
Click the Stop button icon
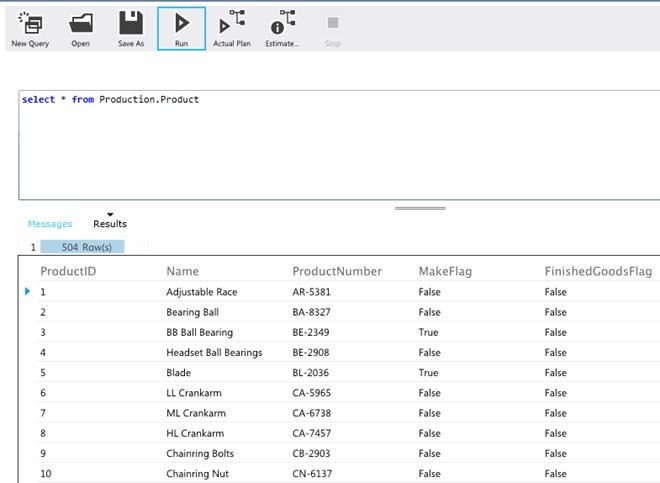point(333,23)
